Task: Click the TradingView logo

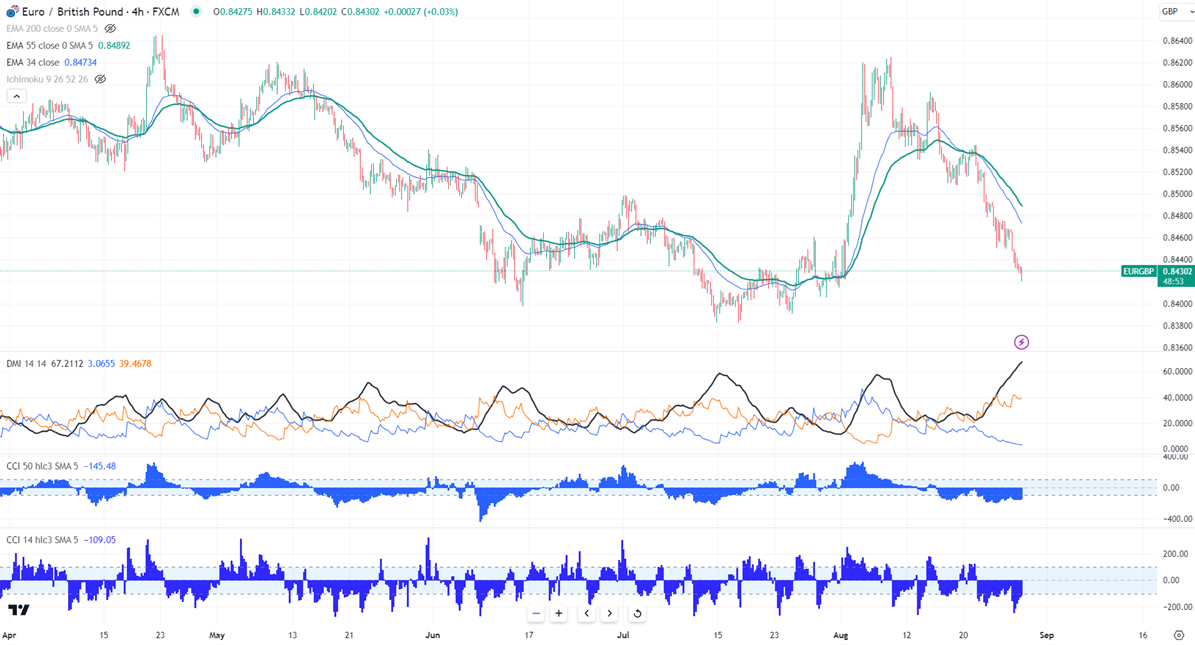Action: pos(19,610)
